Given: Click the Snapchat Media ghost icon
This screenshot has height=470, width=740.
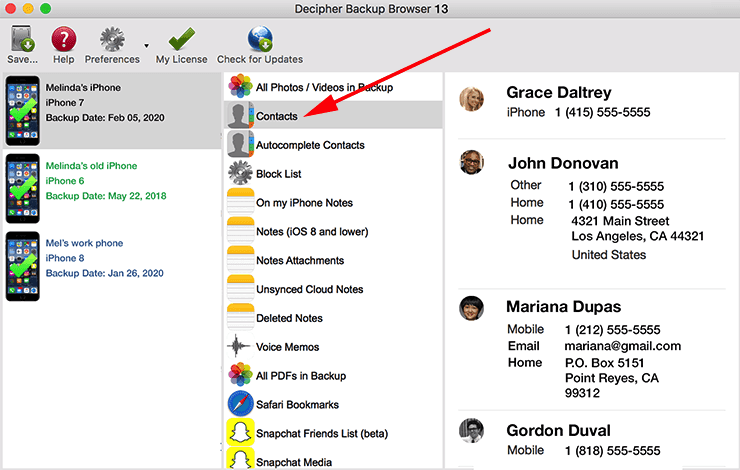Looking at the screenshot, I should pyautogui.click(x=240, y=459).
